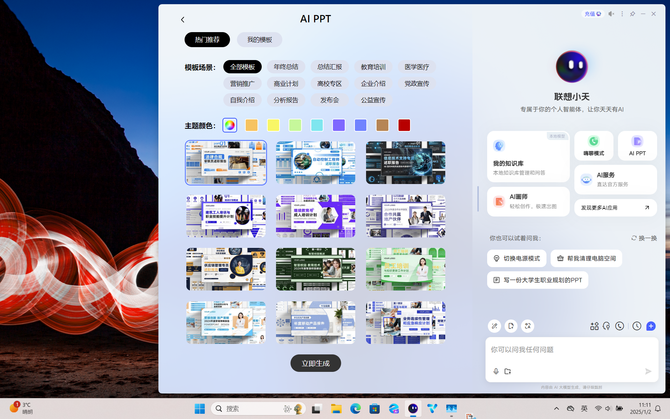Viewport: 670px width, 419px height.
Task: Select the dark green classroom template
Action: [316, 269]
